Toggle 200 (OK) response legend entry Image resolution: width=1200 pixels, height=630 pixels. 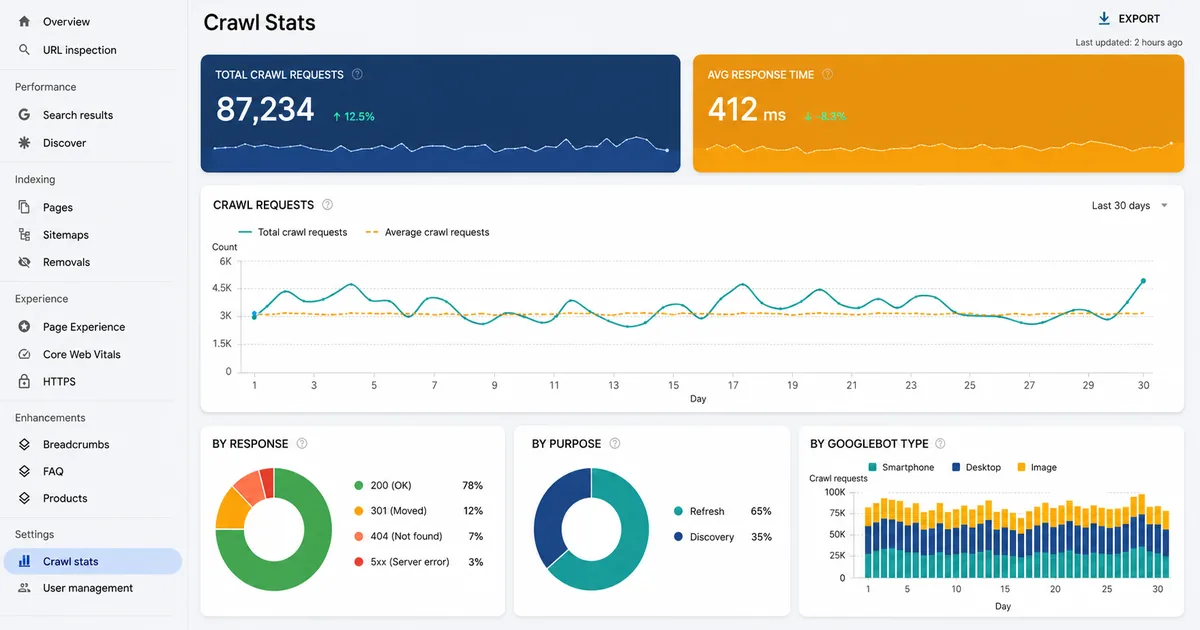(418, 485)
